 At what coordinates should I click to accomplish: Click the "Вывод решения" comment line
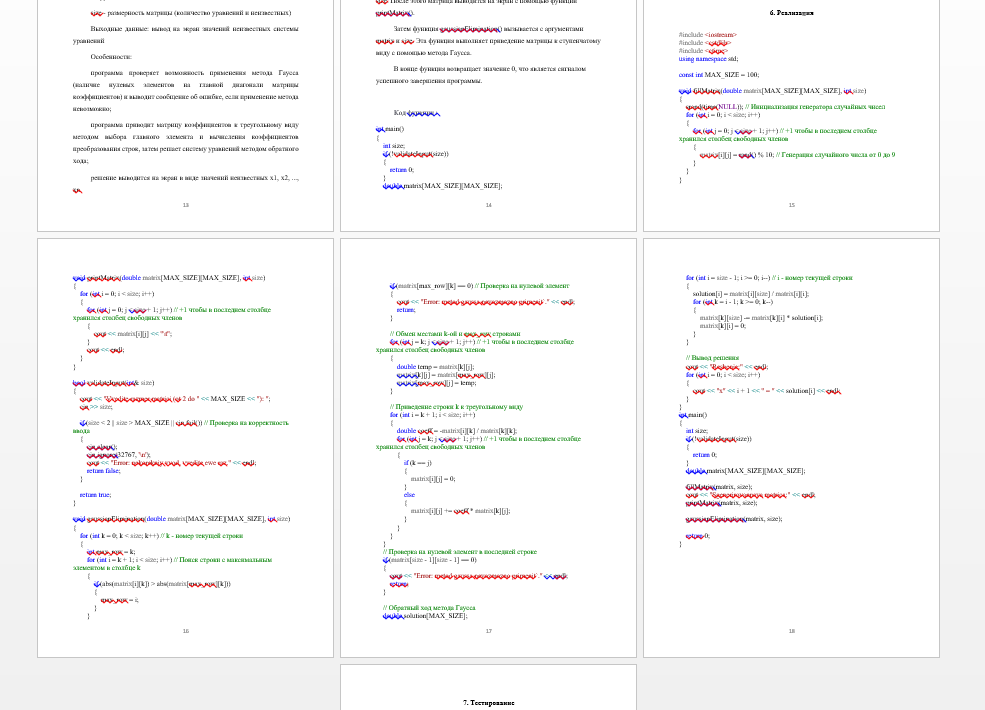point(714,358)
